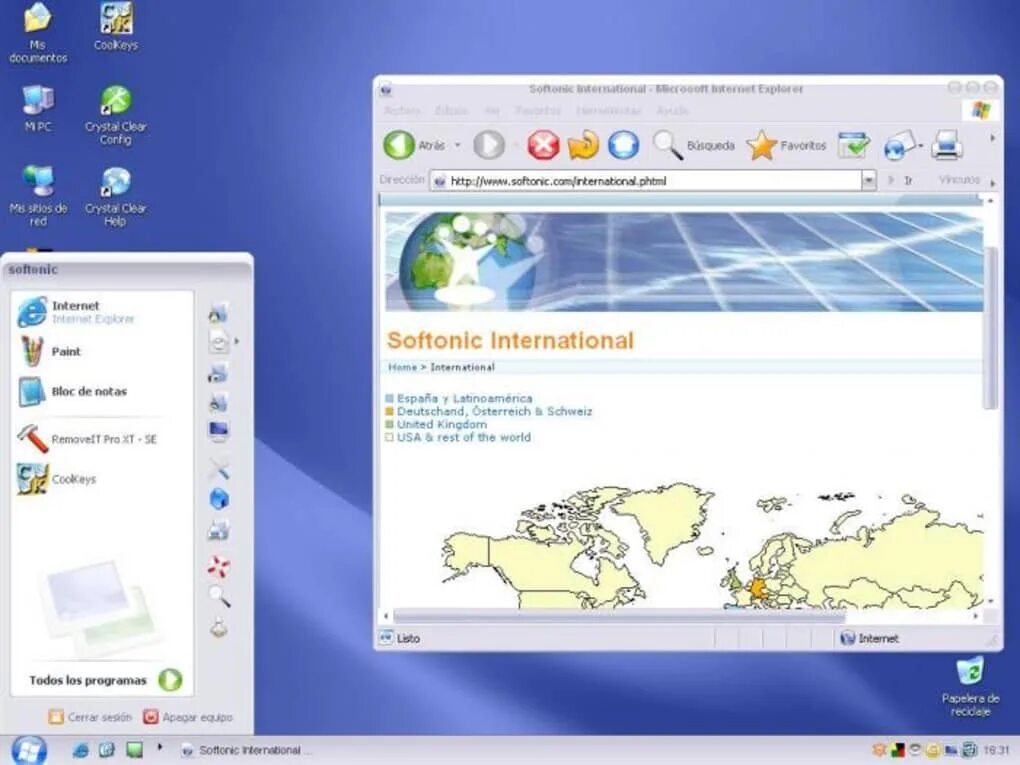Open the Ayuda menu
This screenshot has height=765, width=1020.
672,111
